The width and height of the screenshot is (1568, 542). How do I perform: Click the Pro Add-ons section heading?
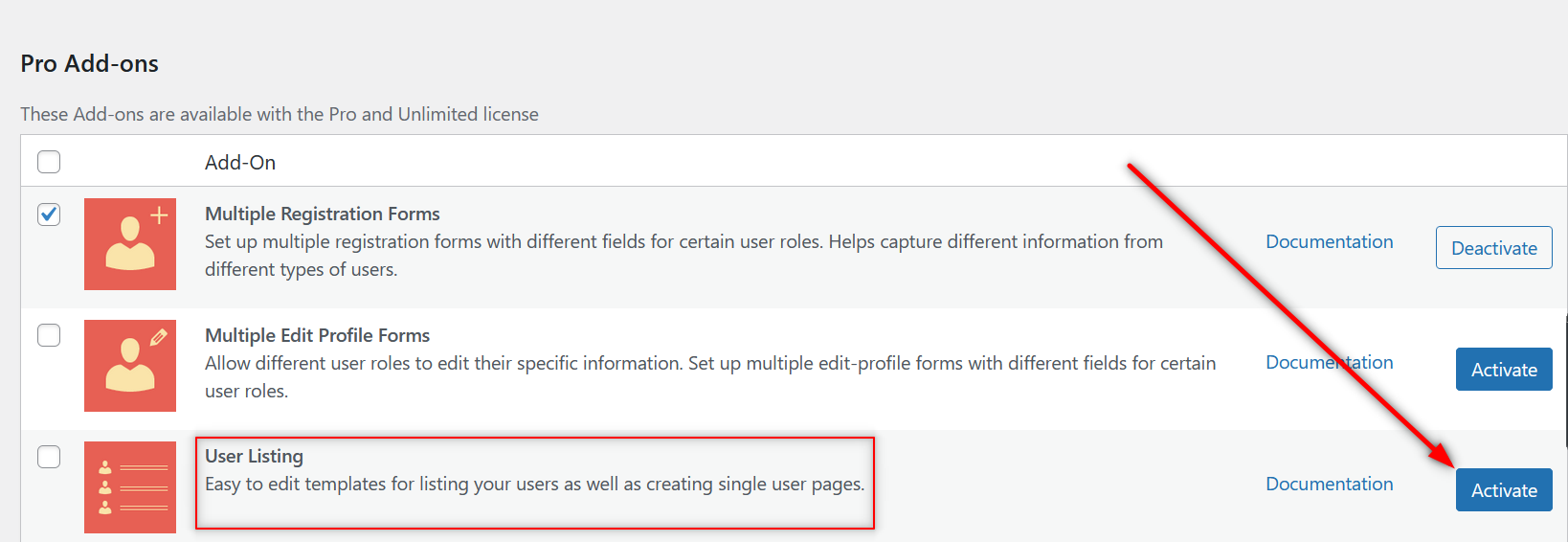click(x=90, y=64)
